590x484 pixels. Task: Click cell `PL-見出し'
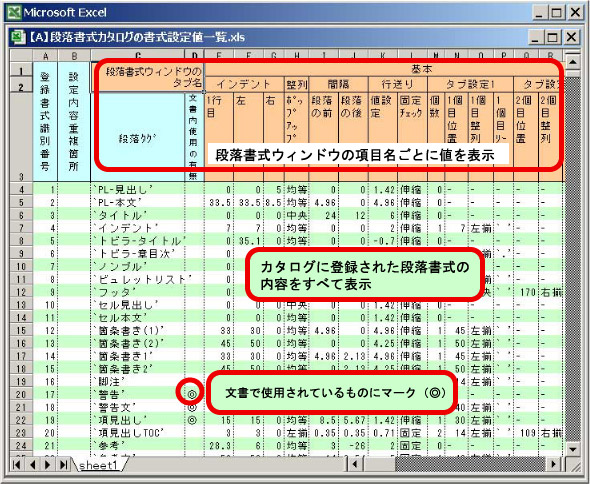click(x=138, y=189)
